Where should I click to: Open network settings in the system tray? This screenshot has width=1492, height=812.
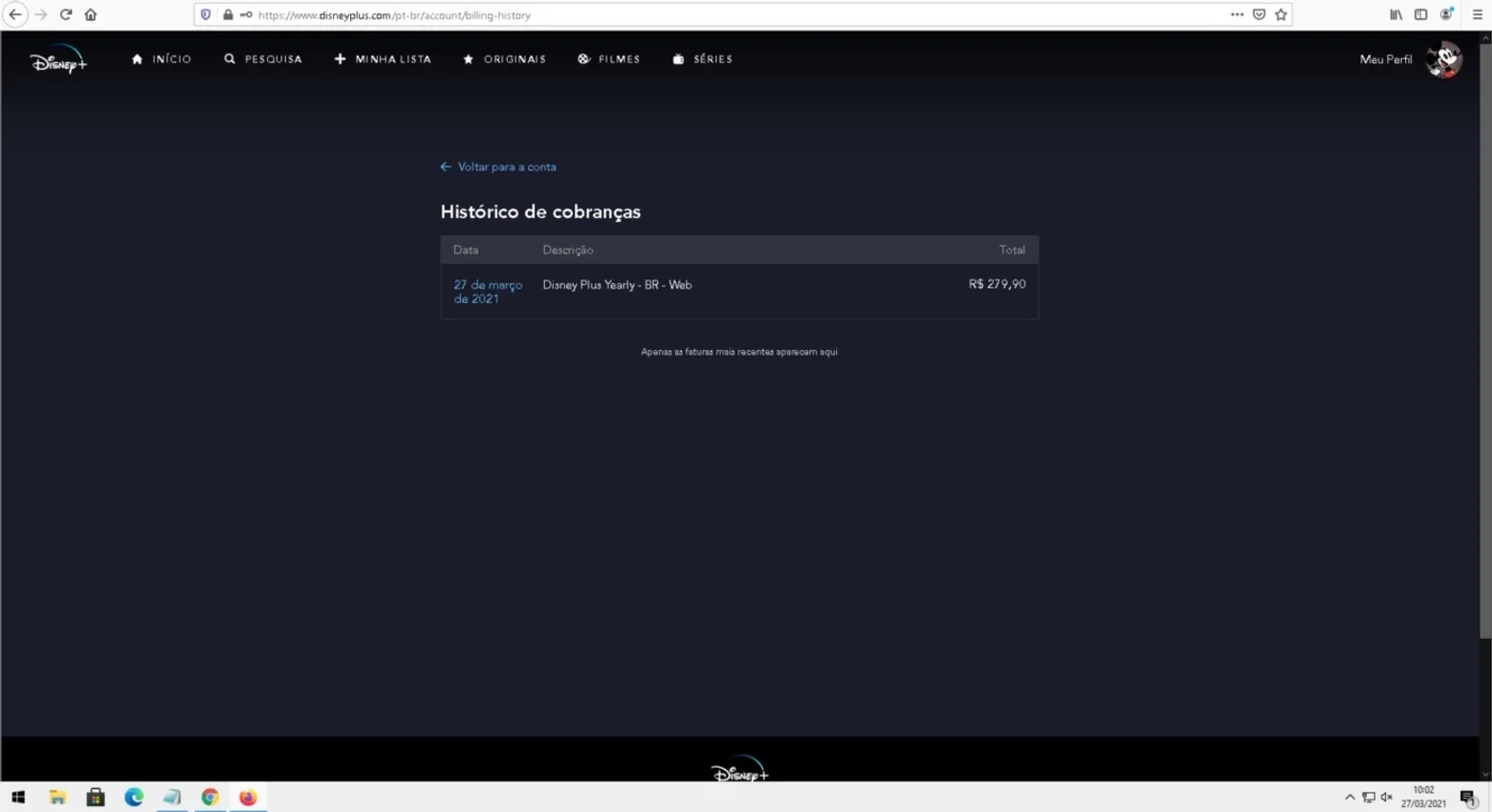point(1369,797)
